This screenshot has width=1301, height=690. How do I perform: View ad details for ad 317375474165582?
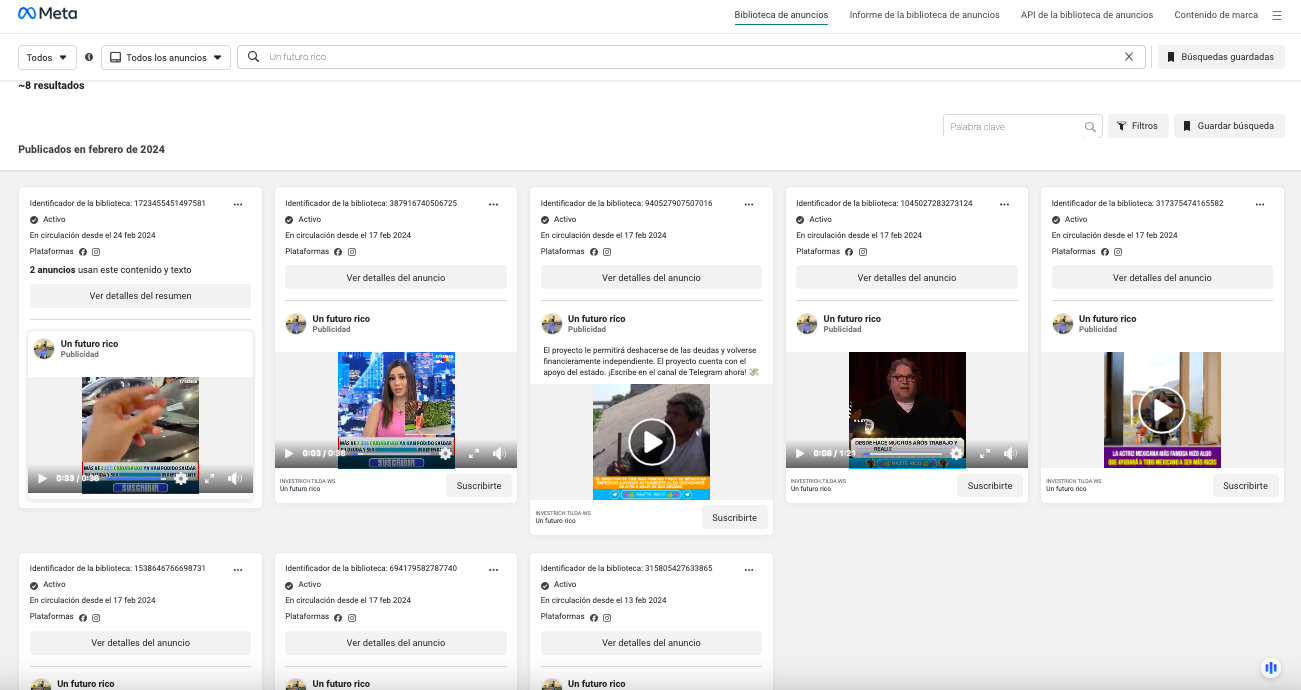pos(1162,278)
